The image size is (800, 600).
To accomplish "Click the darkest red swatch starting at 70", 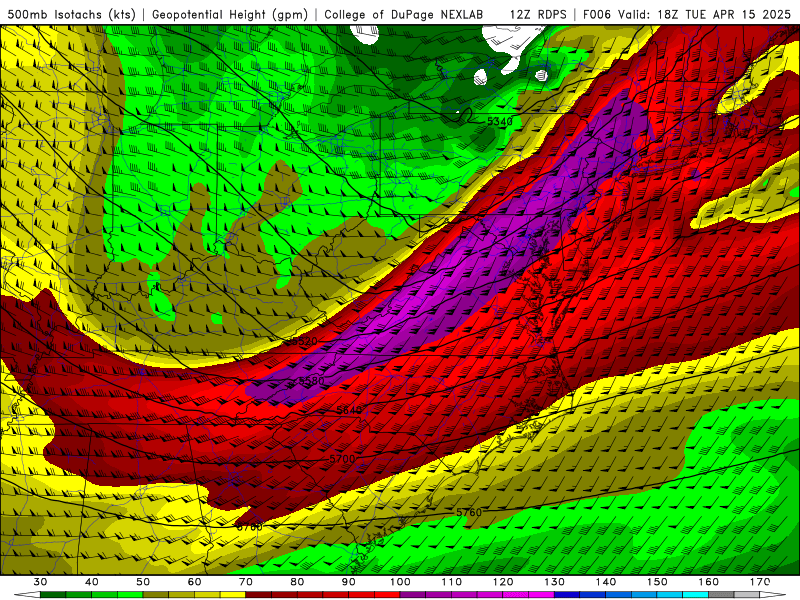I will click(x=259, y=595).
